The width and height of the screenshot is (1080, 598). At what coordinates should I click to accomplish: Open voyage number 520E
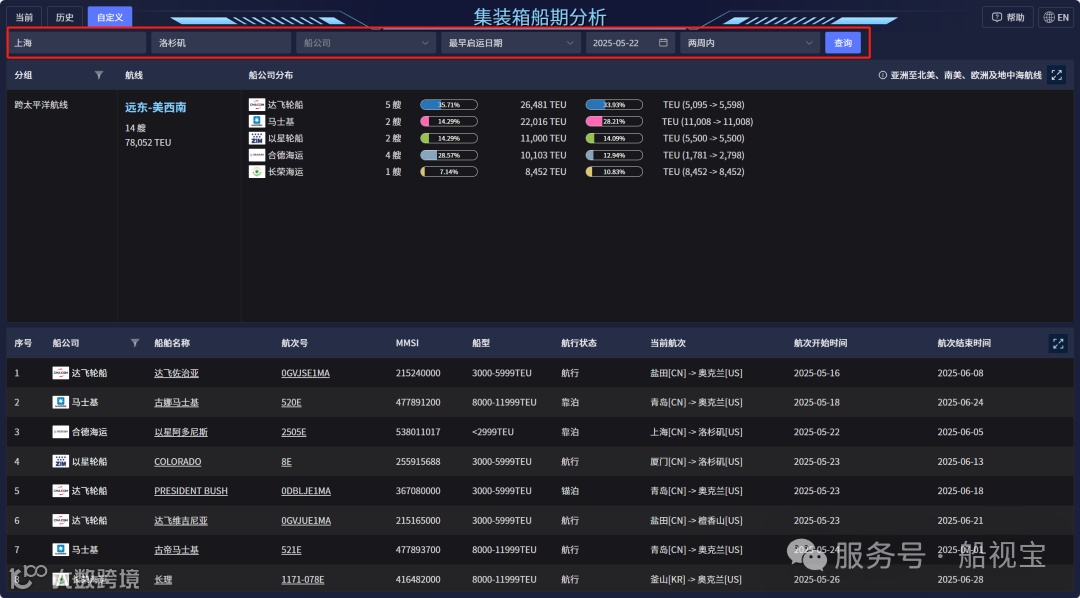point(291,402)
